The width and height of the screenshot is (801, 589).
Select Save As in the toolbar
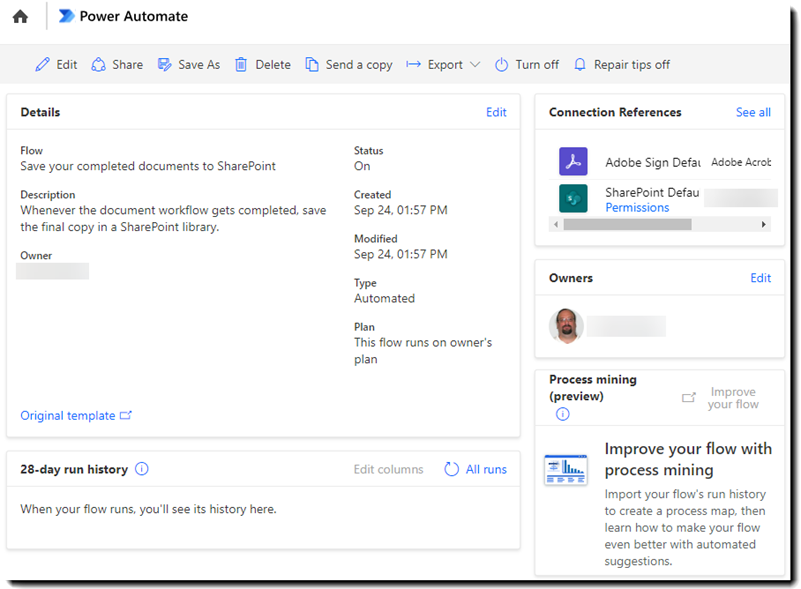pyautogui.click(x=189, y=65)
